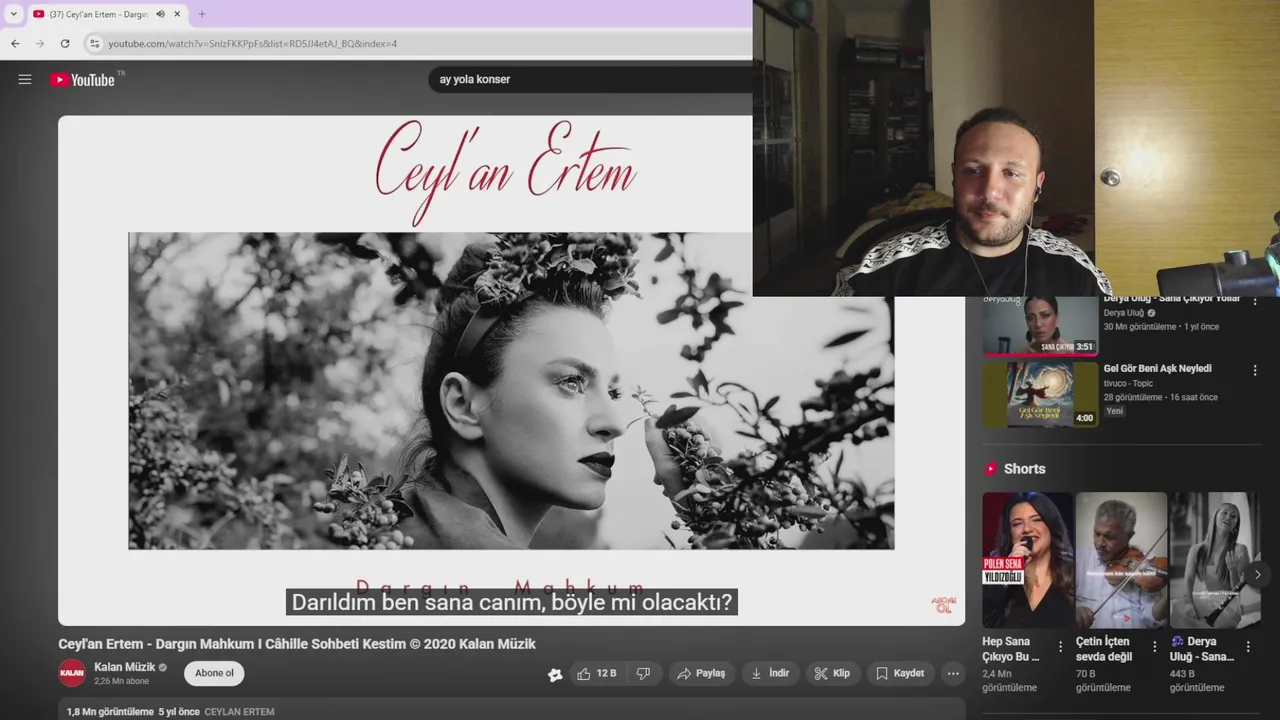Open 'Gel Gör Beni Aşk Neyledi' title link
The image size is (1280, 720).
1157,368
